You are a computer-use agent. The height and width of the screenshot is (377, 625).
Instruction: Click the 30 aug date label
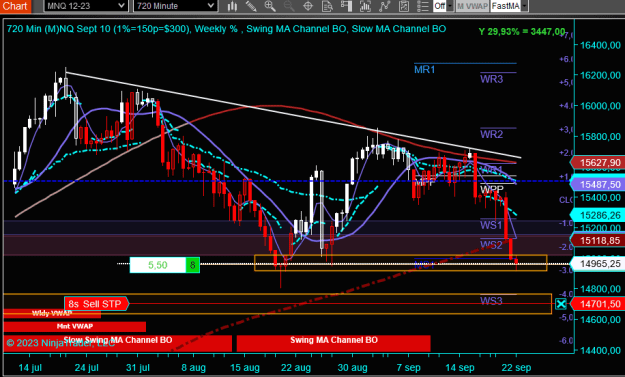coord(352,367)
